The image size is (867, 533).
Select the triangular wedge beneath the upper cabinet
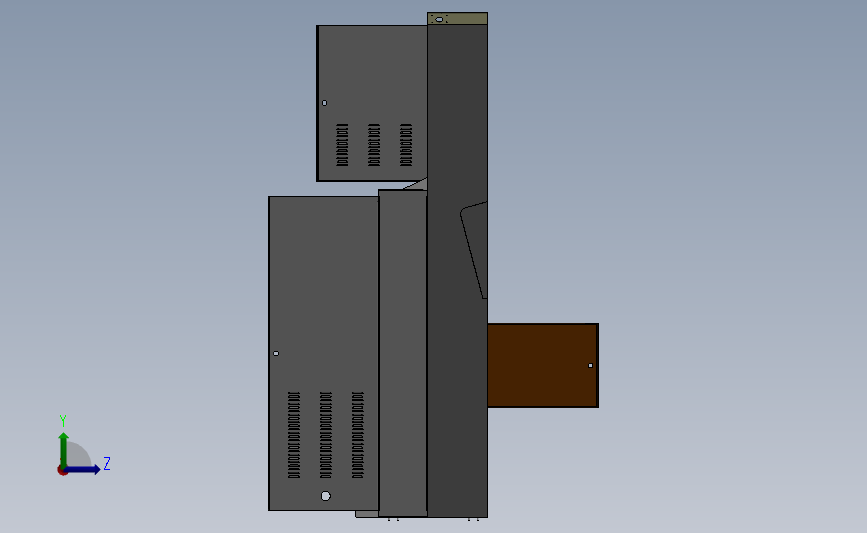[418, 184]
